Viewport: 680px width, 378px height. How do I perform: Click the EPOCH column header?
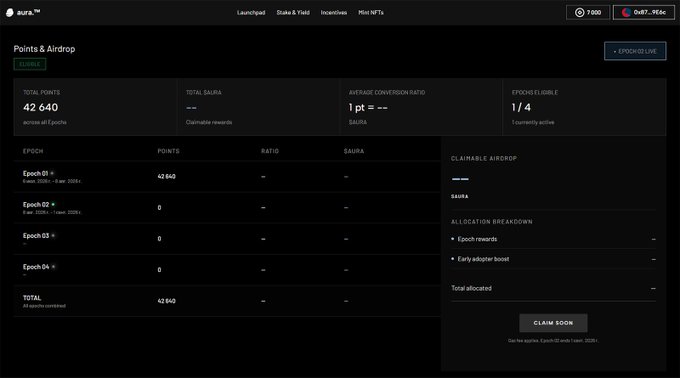click(33, 151)
